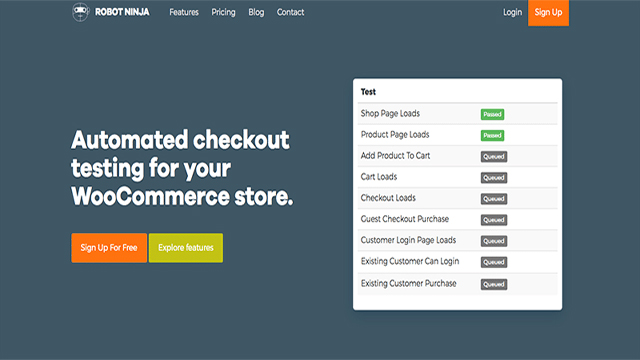Click the Queued badge for Add Product To Cart
640x360 pixels.
(494, 157)
